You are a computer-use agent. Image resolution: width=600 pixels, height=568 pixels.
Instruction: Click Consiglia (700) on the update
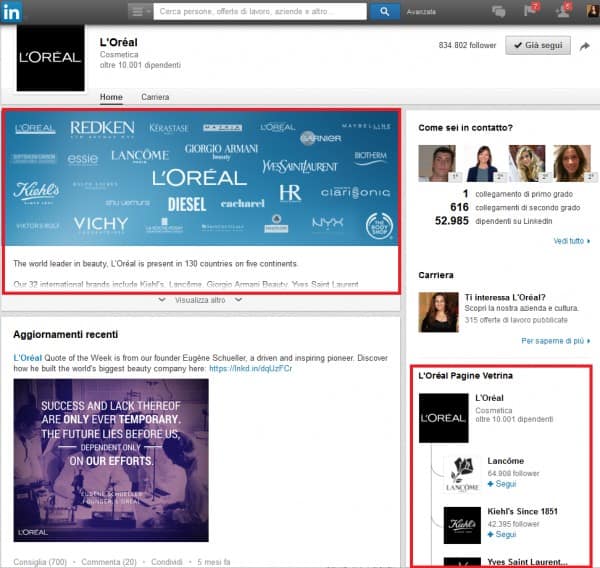pyautogui.click(x=40, y=562)
